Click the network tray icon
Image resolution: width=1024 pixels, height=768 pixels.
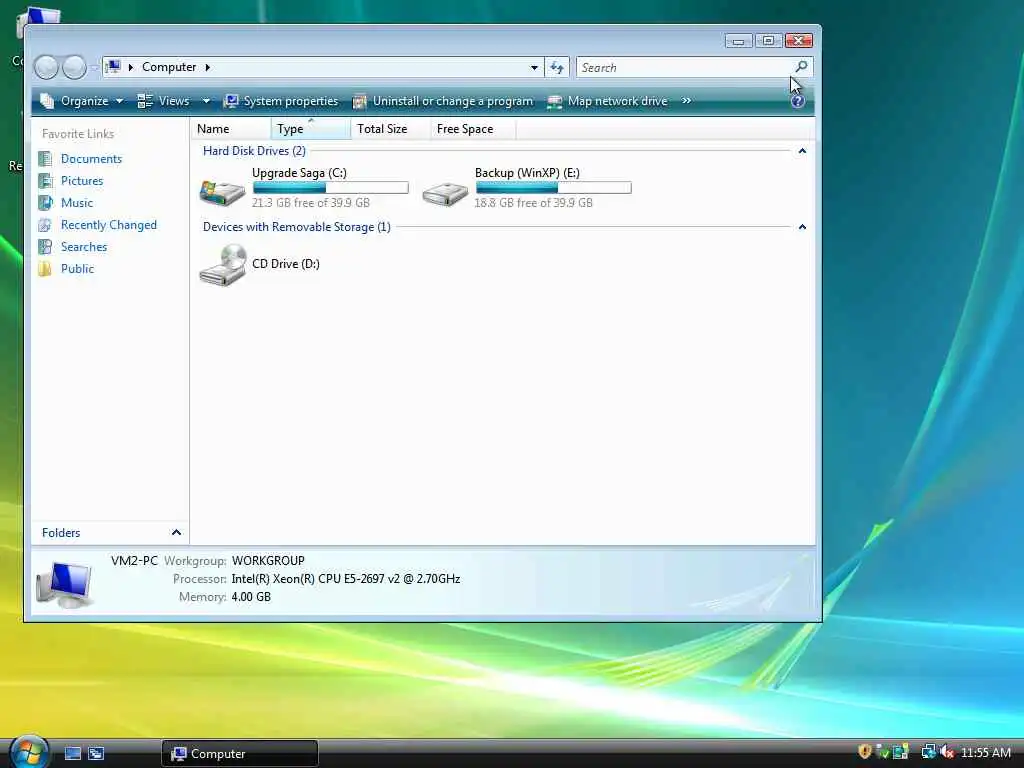[928, 752]
